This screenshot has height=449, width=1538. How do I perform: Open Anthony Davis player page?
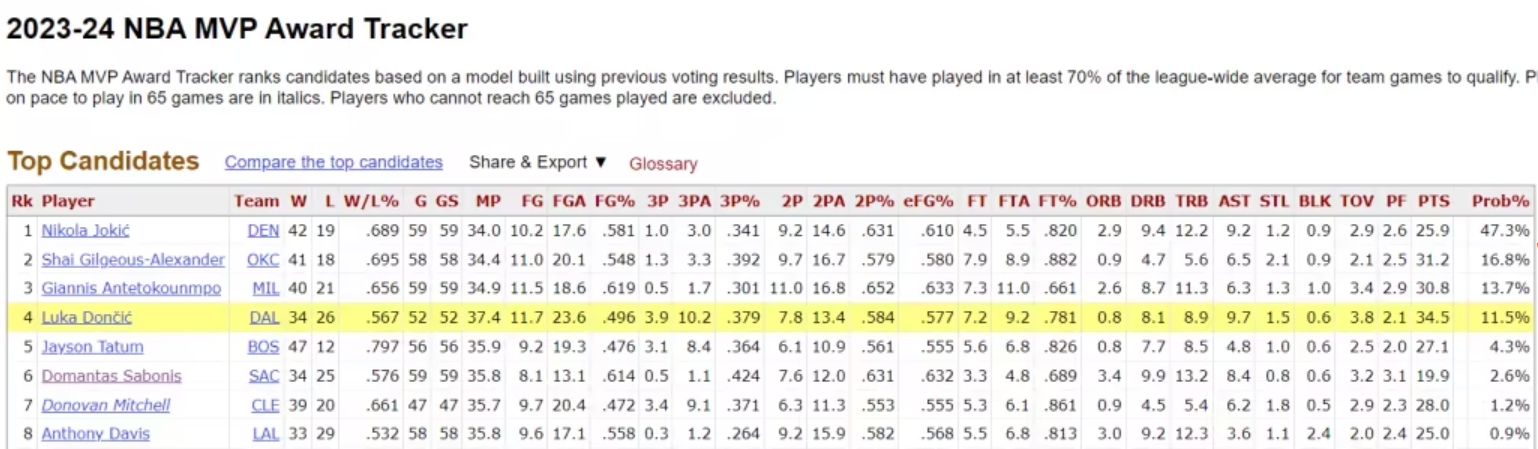pos(95,434)
